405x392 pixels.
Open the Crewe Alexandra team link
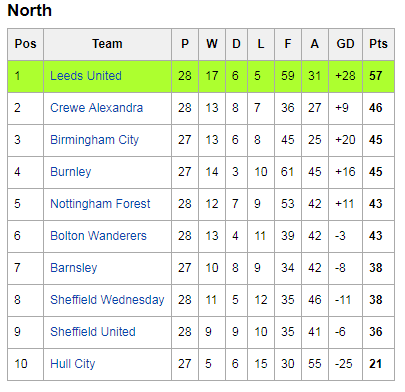[x=97, y=108]
